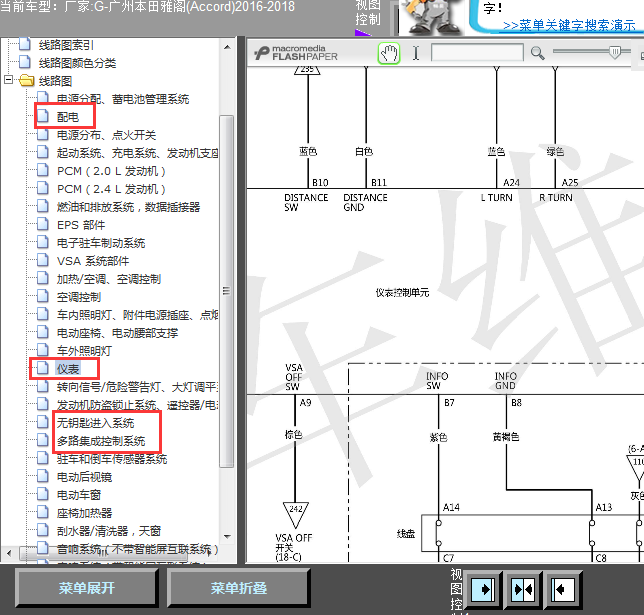Select 发动机防盗锁止系统 entry
644x615 pixels.
pyautogui.click(x=137, y=405)
